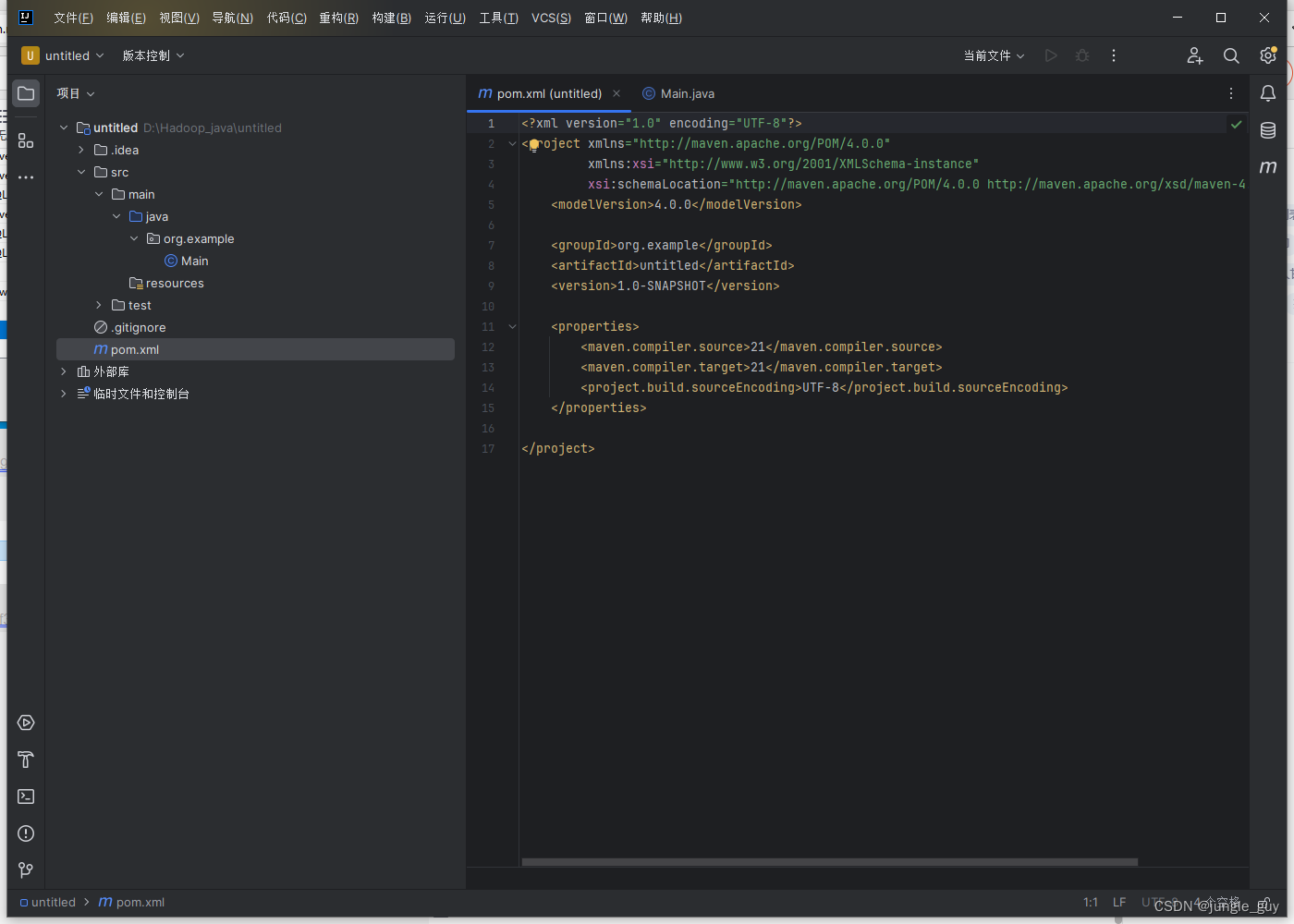Click editor tabs options dots
The width and height of the screenshot is (1294, 924).
click(x=1231, y=93)
